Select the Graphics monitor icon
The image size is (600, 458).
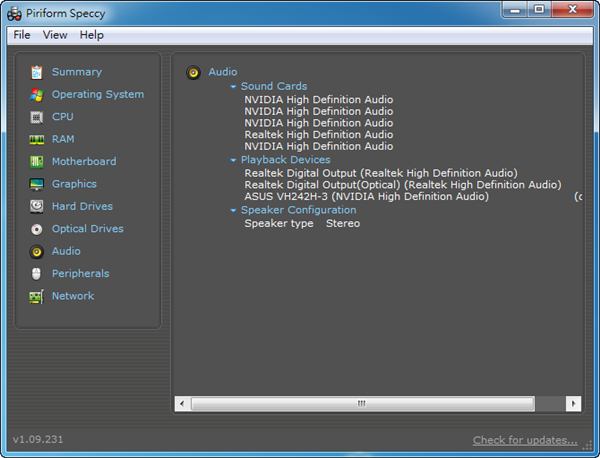click(x=37, y=184)
